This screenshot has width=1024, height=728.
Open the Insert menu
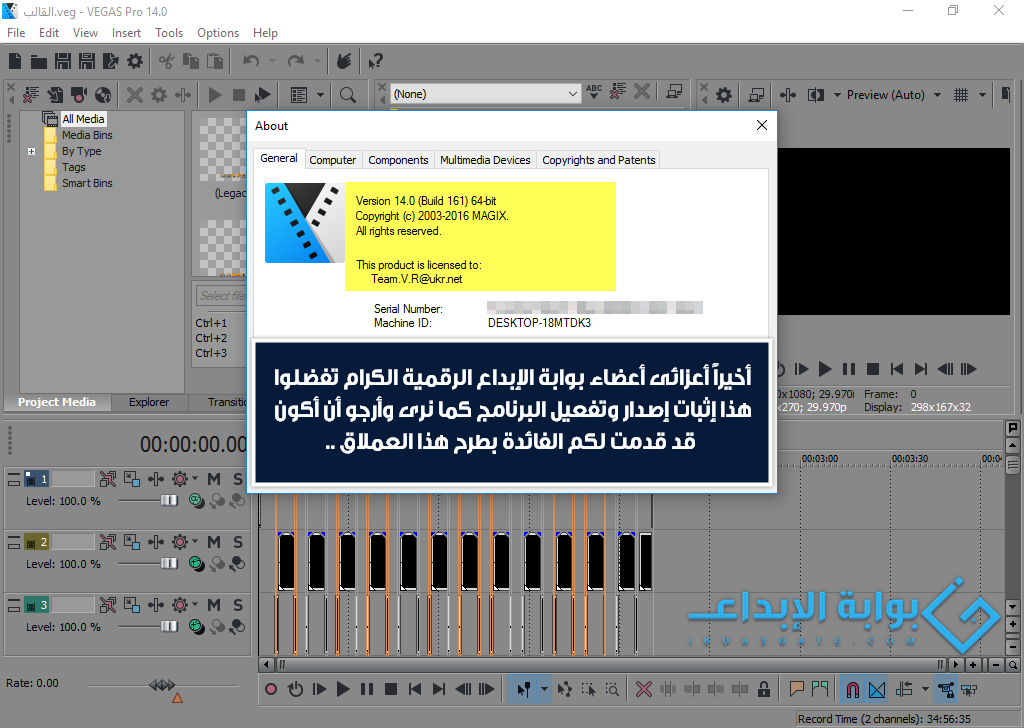[x=126, y=33]
